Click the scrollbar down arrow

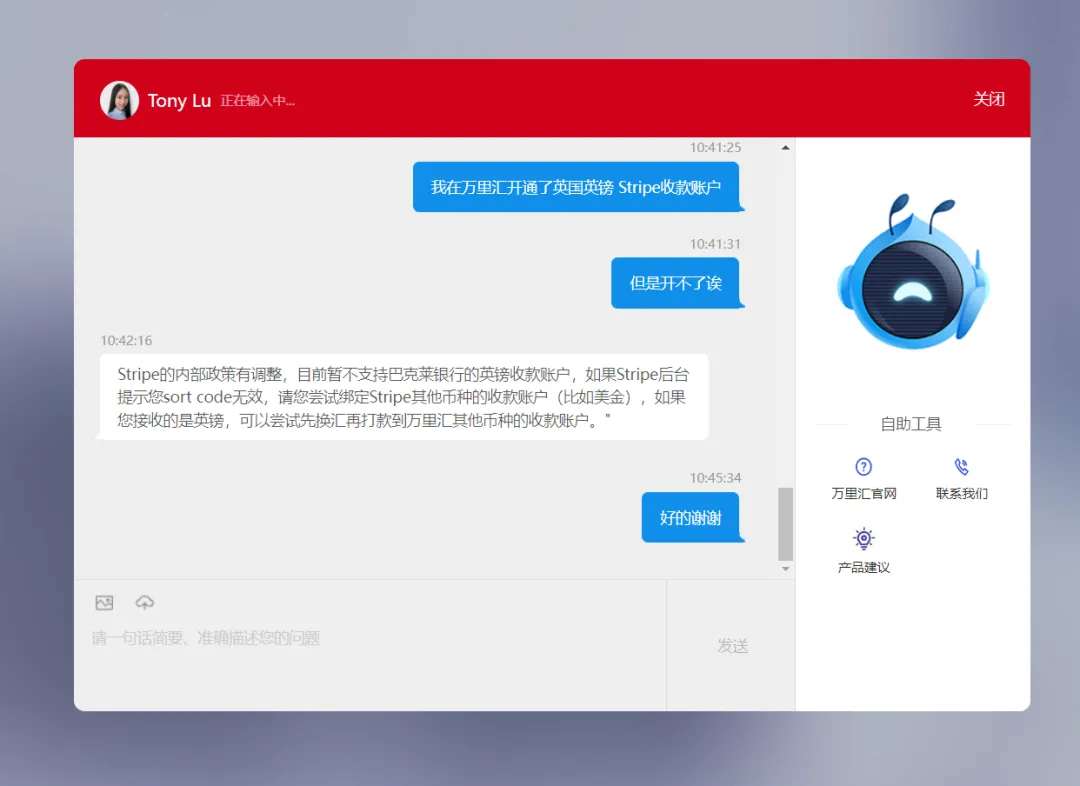tap(785, 569)
